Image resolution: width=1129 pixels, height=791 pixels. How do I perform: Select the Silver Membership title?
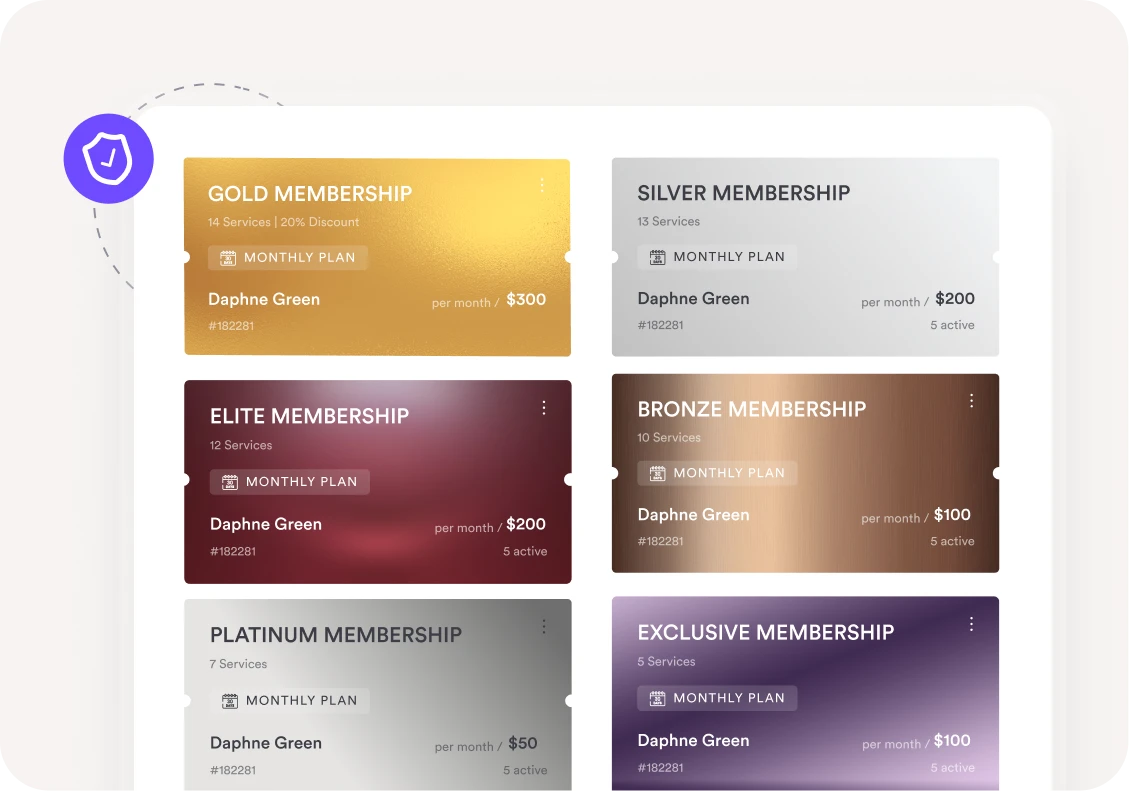point(743,193)
